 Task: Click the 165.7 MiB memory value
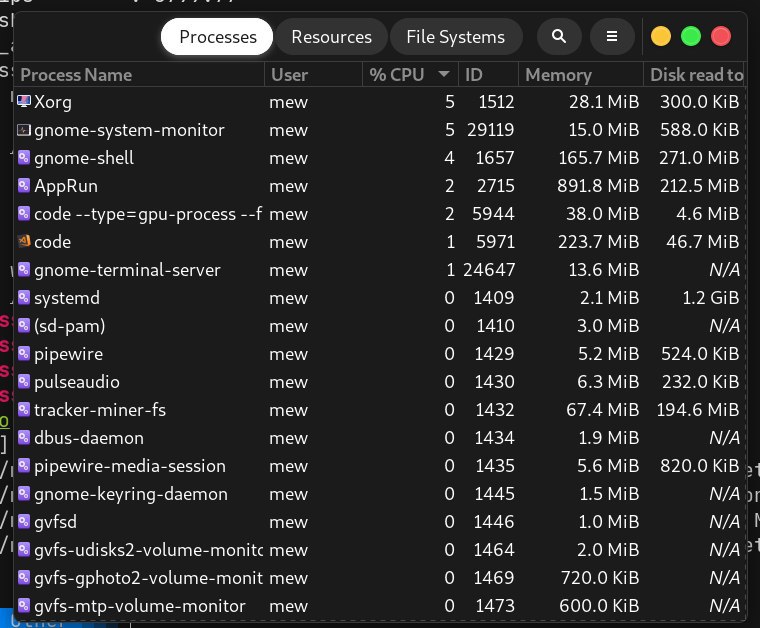click(x=599, y=157)
